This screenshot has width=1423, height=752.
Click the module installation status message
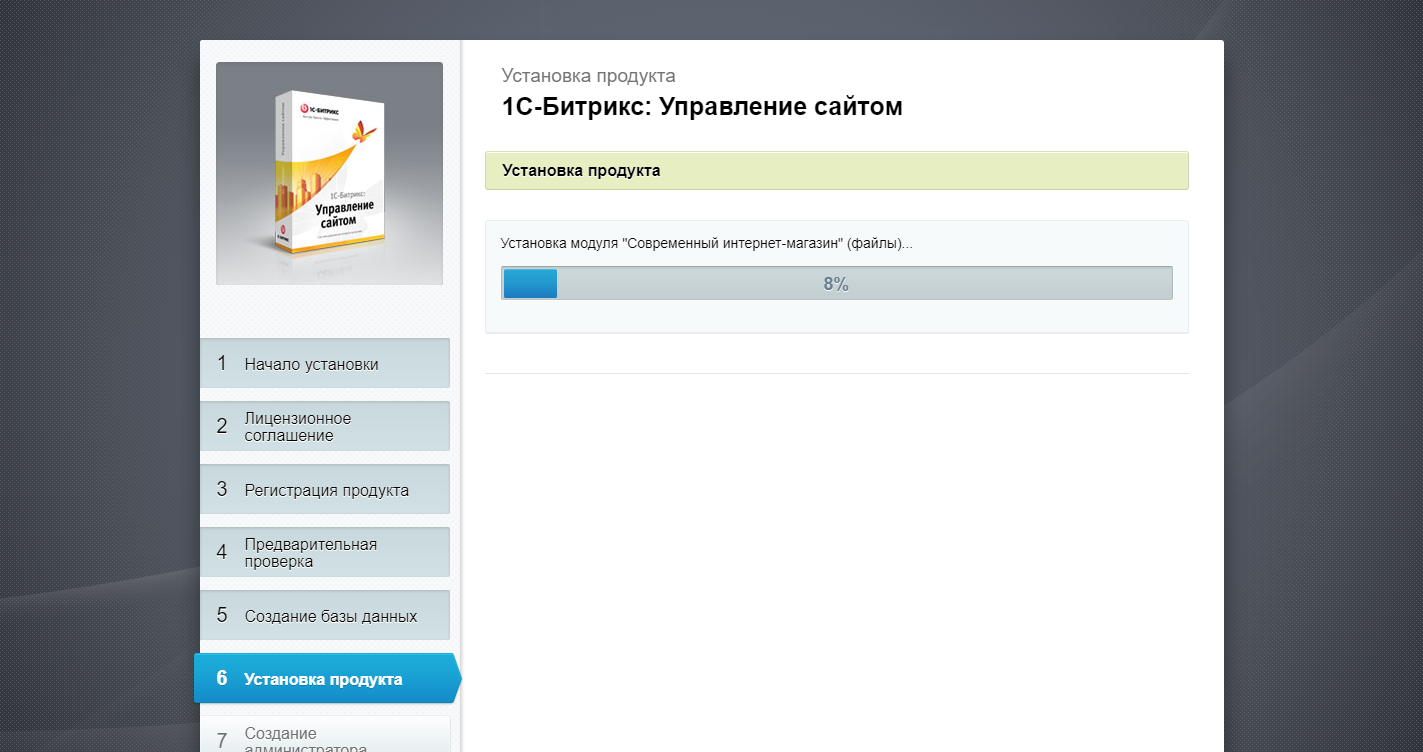click(706, 243)
